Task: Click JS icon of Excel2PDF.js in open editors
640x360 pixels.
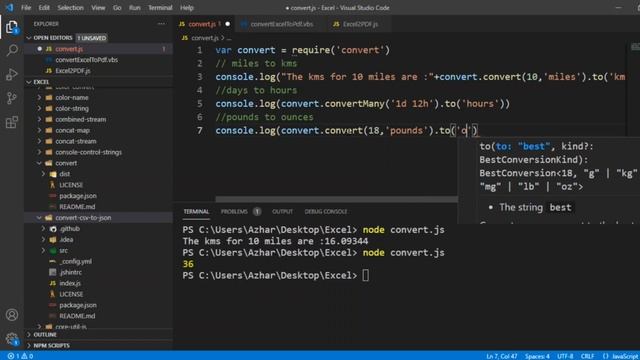Action: pyautogui.click(x=49, y=71)
